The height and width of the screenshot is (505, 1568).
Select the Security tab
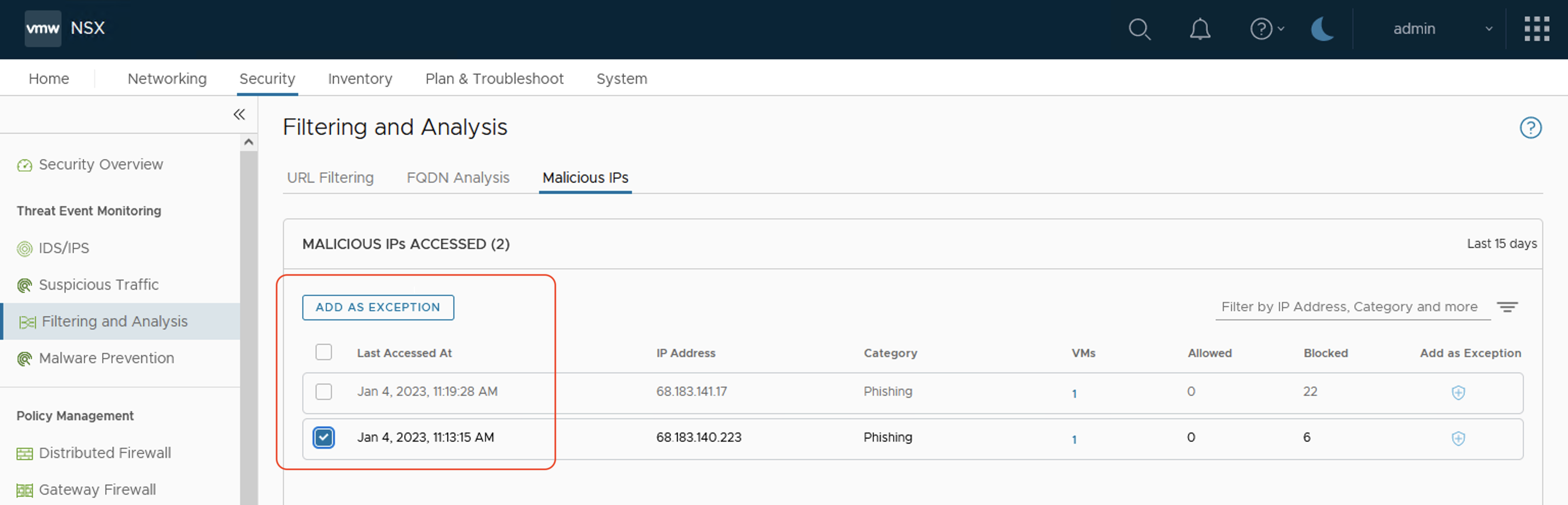click(x=267, y=79)
